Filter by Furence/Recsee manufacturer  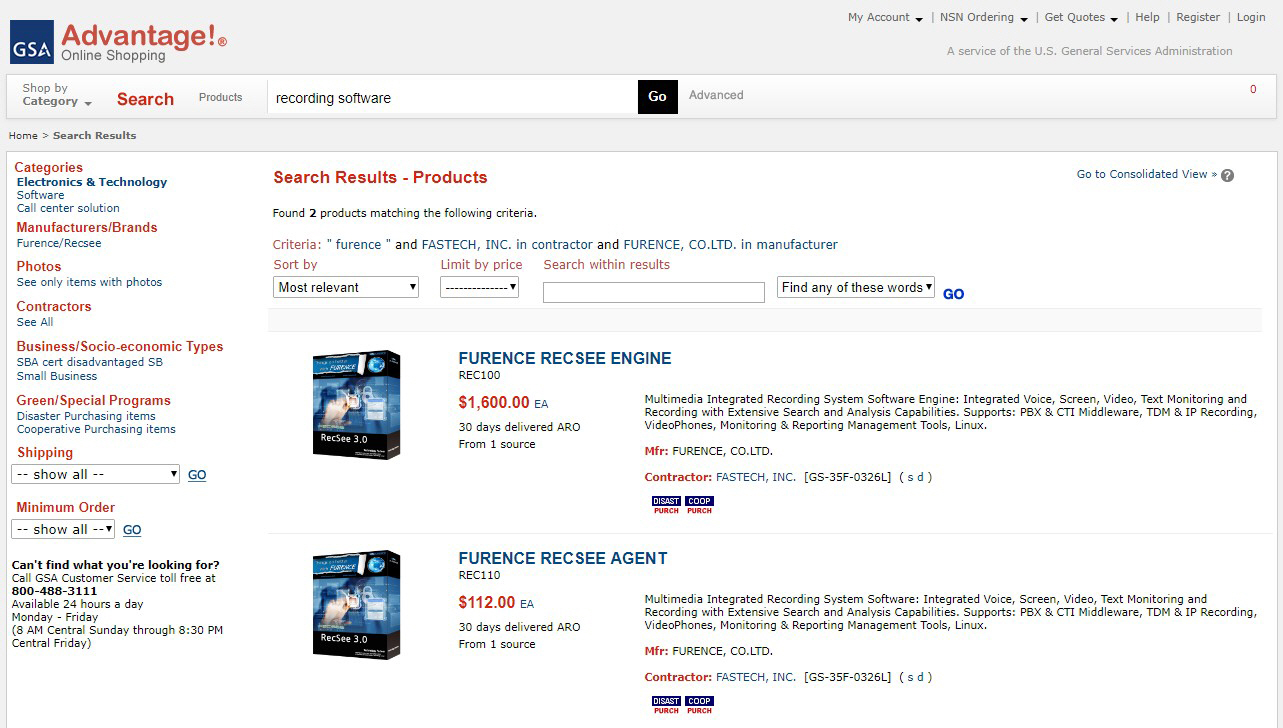click(59, 243)
